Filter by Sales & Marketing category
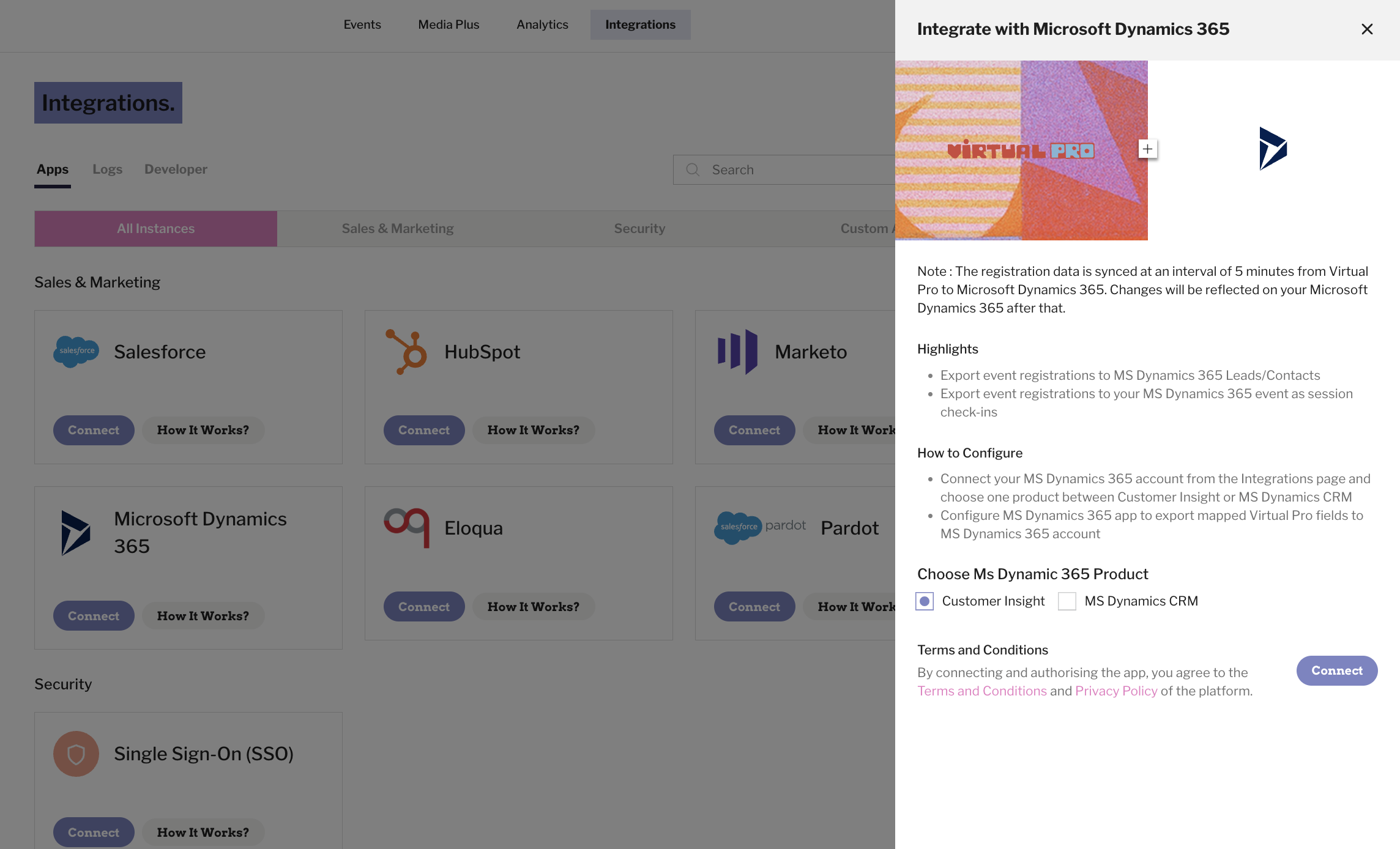 pyautogui.click(x=398, y=229)
